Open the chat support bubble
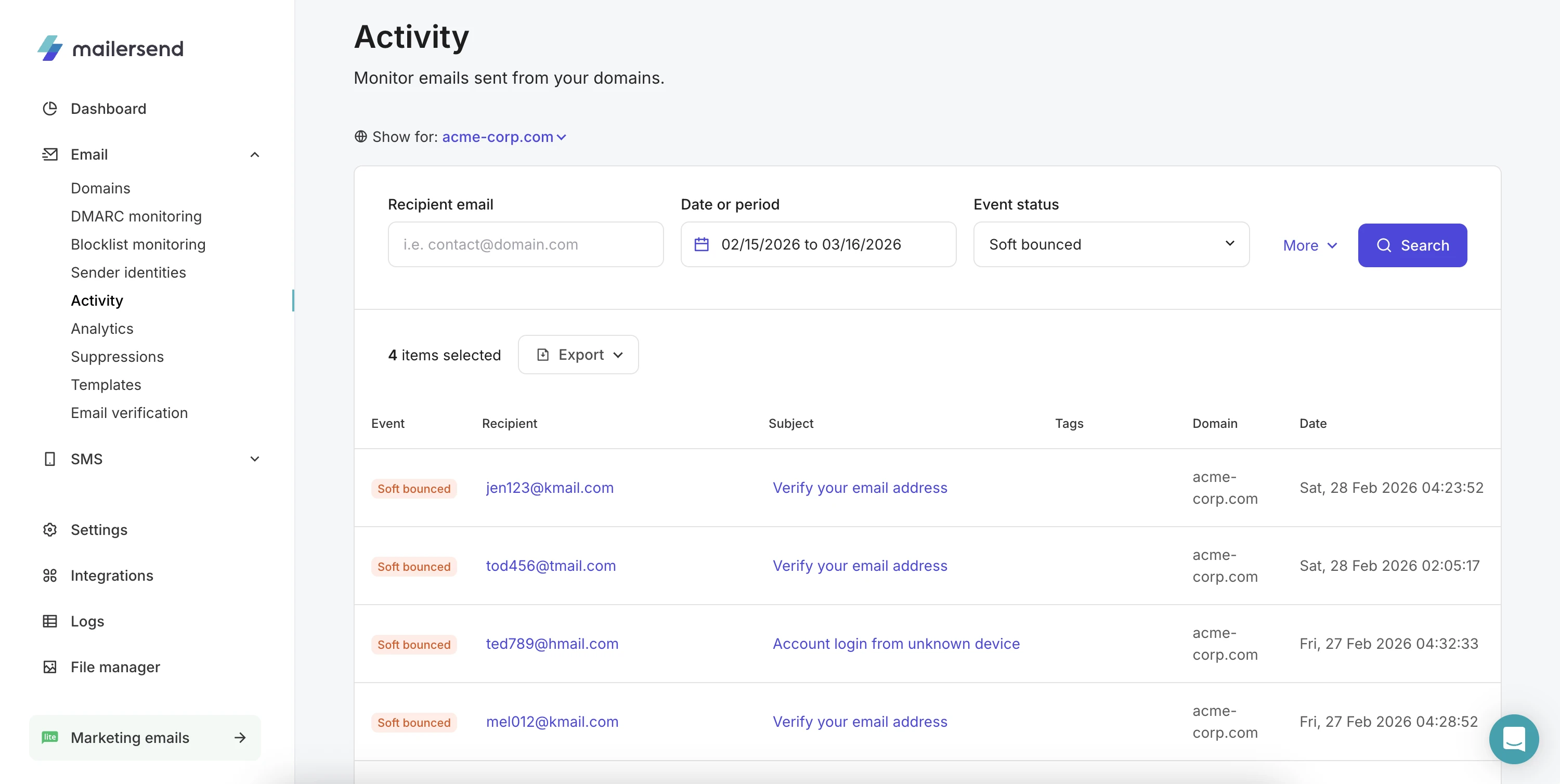1560x784 pixels. 1514,739
